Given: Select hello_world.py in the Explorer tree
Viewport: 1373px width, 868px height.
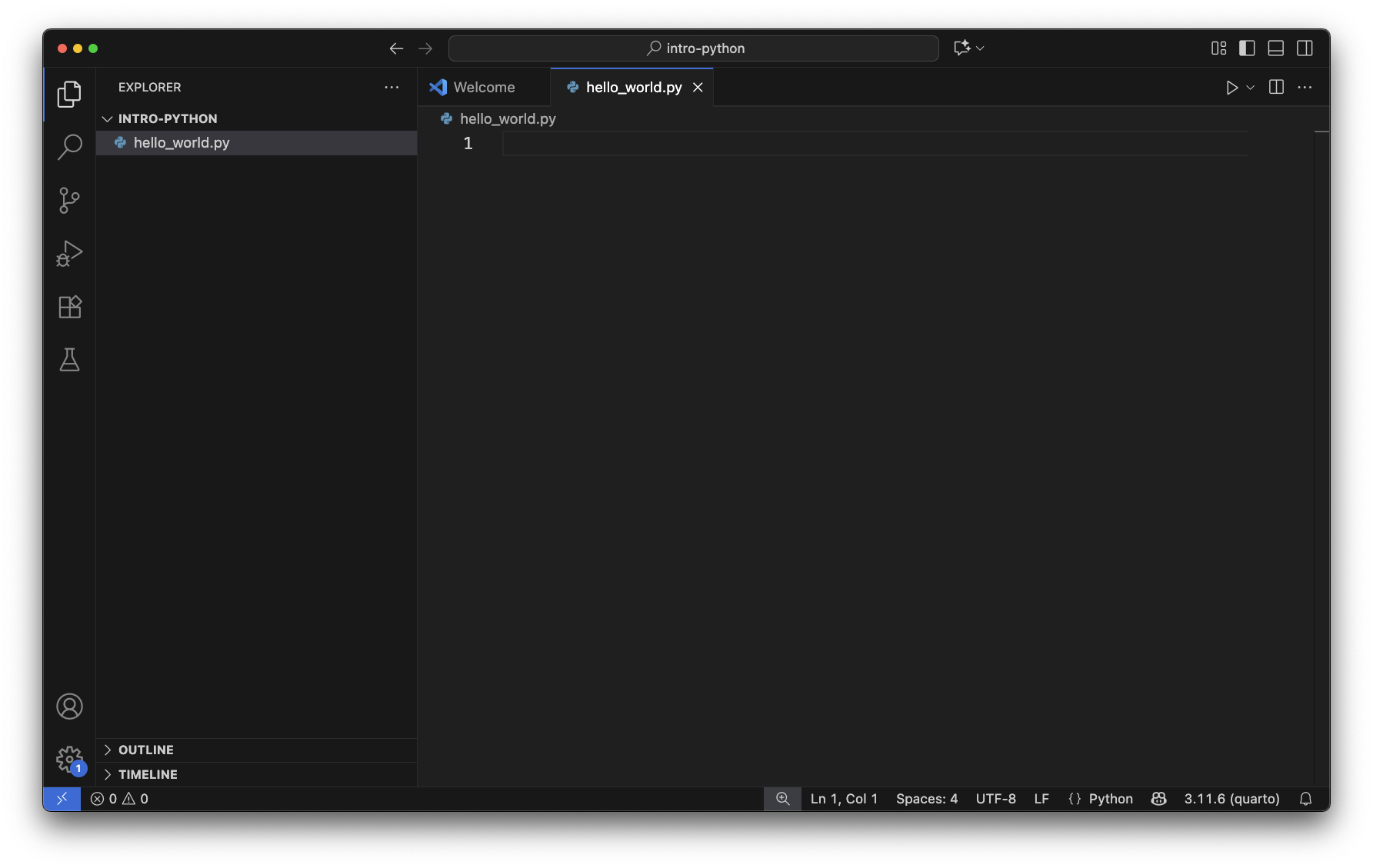Looking at the screenshot, I should pos(182,143).
